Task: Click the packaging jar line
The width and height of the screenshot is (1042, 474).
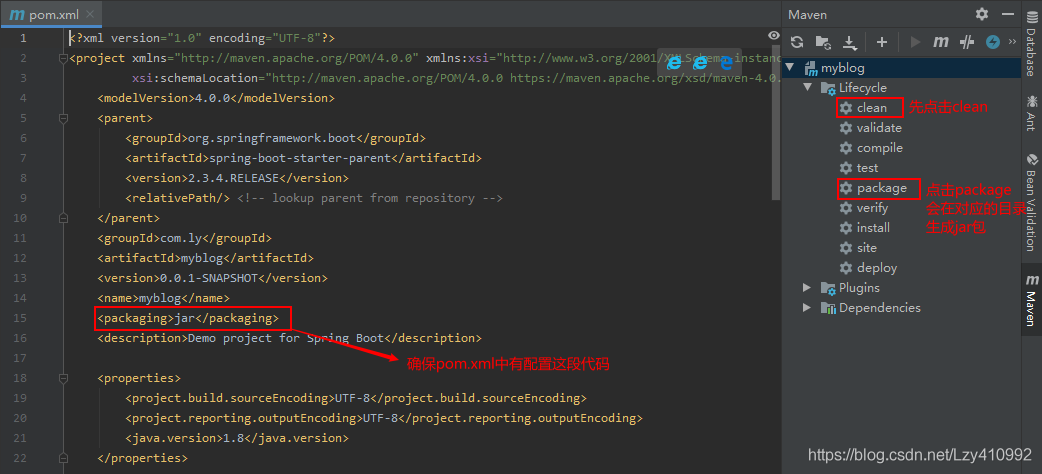Action: [188, 318]
